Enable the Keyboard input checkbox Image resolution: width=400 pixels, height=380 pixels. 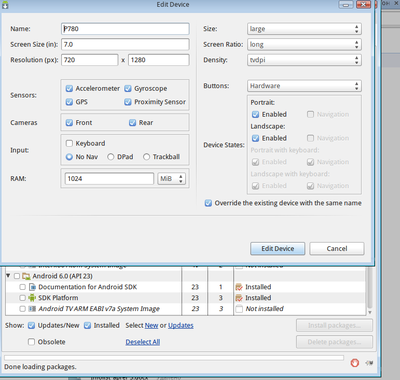[69, 143]
